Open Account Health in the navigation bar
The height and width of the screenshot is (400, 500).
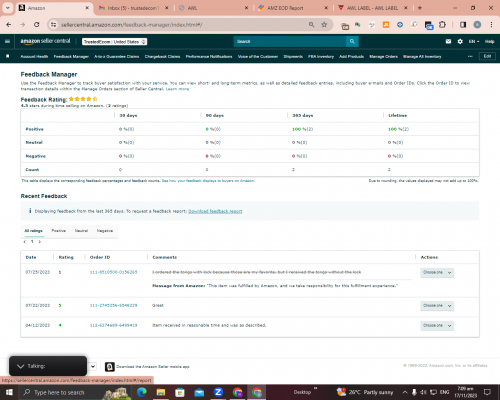(34, 56)
